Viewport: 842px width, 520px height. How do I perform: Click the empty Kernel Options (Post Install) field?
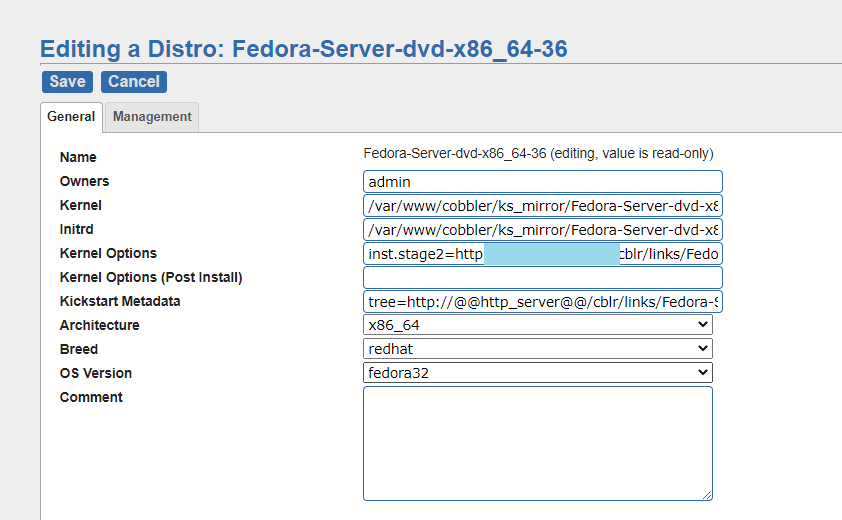pos(542,278)
